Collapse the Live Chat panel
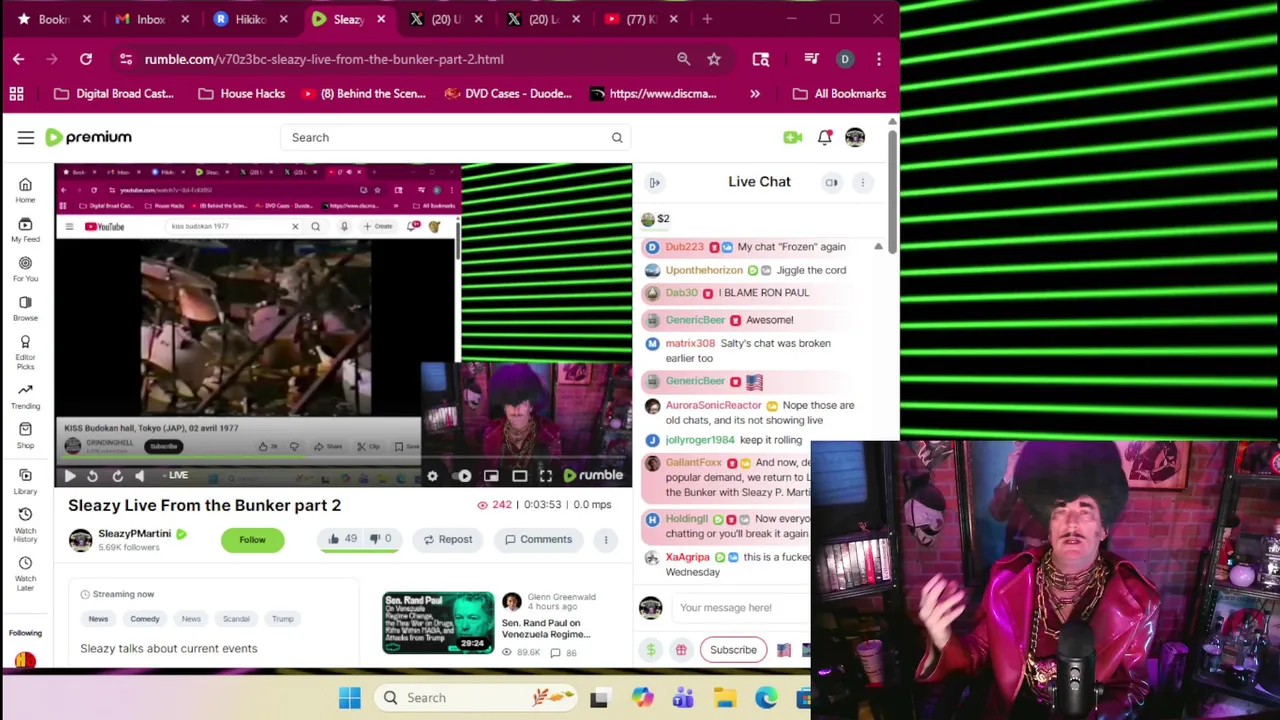This screenshot has height=720, width=1280. pyautogui.click(x=654, y=182)
